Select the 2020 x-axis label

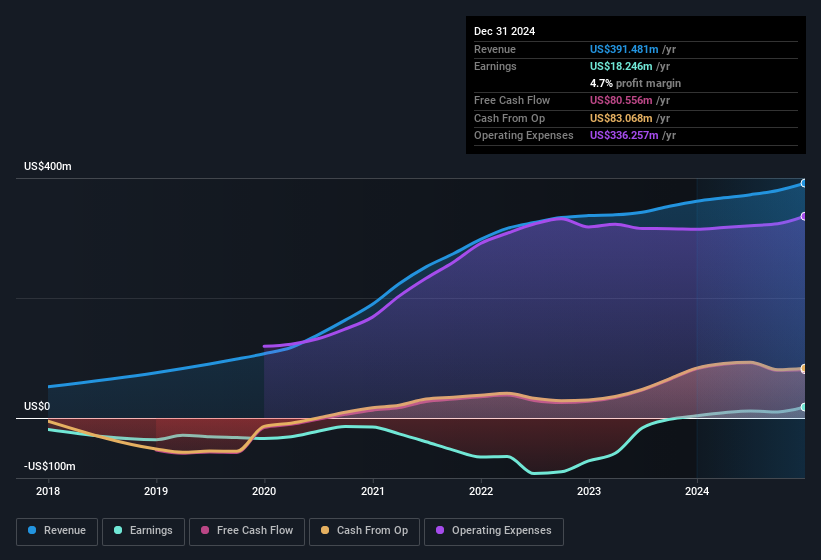pyautogui.click(x=264, y=491)
